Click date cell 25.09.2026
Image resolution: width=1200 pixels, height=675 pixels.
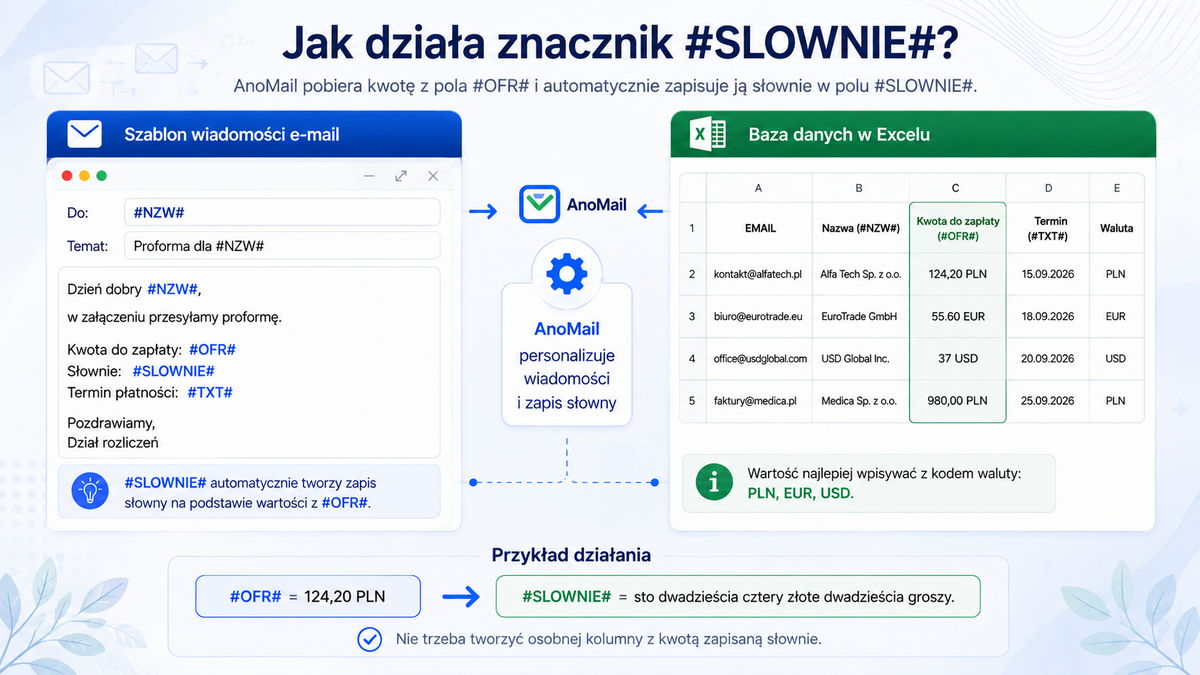tap(1048, 401)
